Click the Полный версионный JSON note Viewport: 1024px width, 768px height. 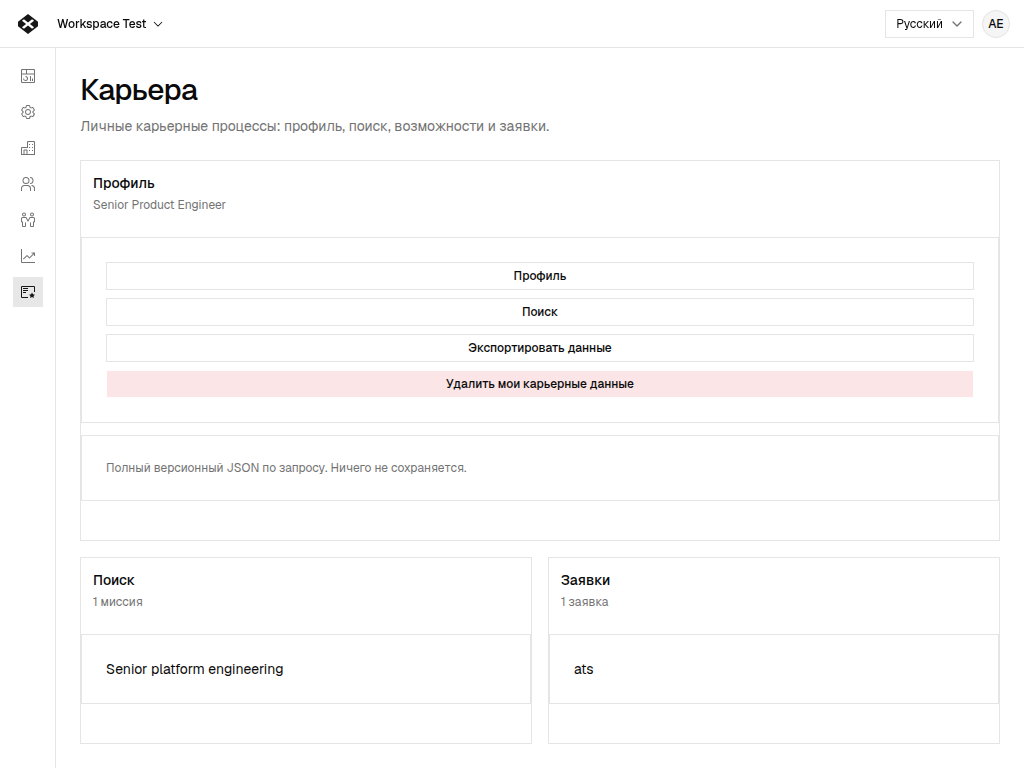click(286, 468)
